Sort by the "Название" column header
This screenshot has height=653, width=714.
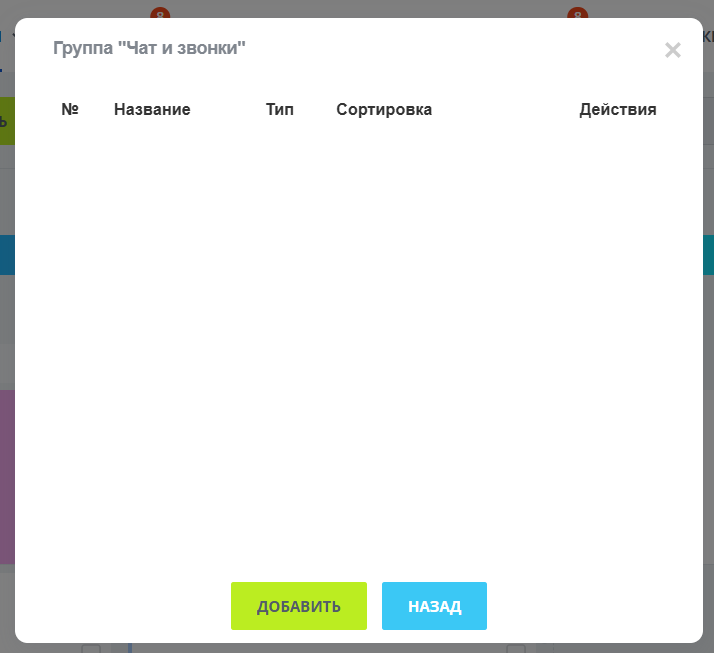pos(152,110)
